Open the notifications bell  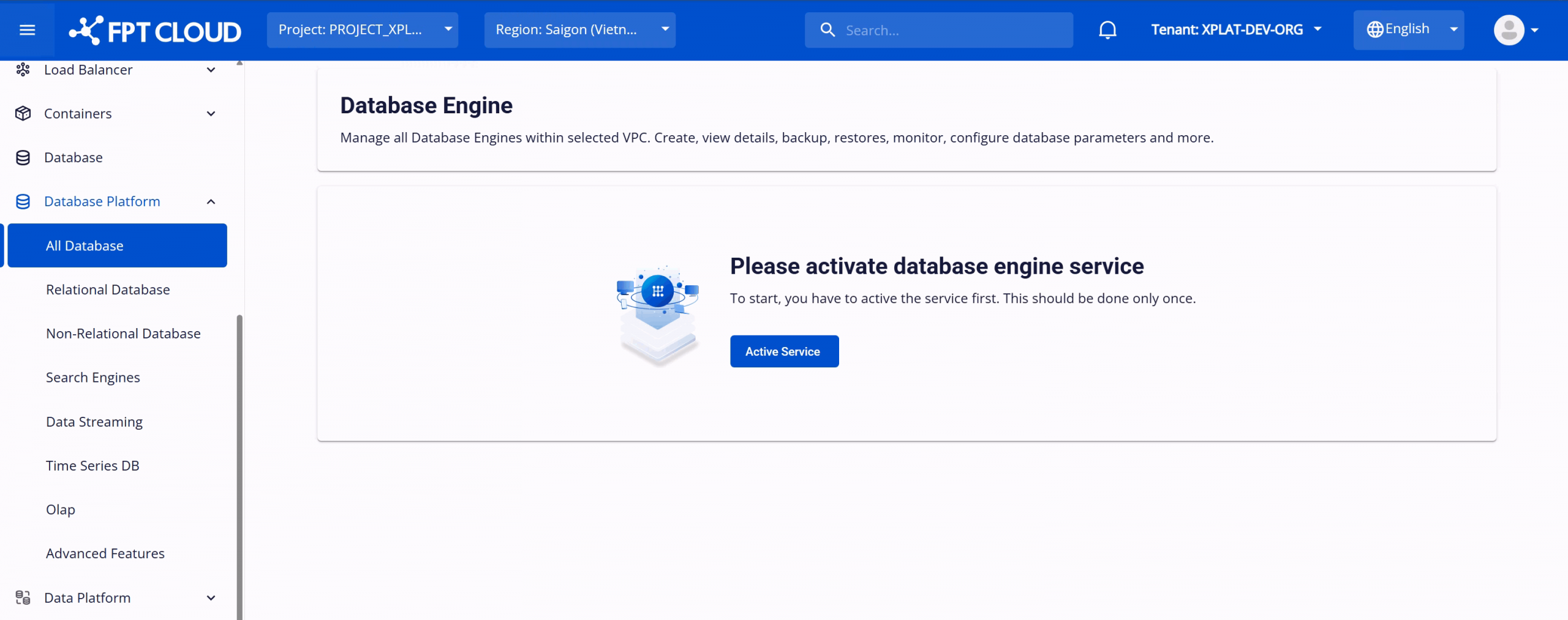click(x=1107, y=30)
